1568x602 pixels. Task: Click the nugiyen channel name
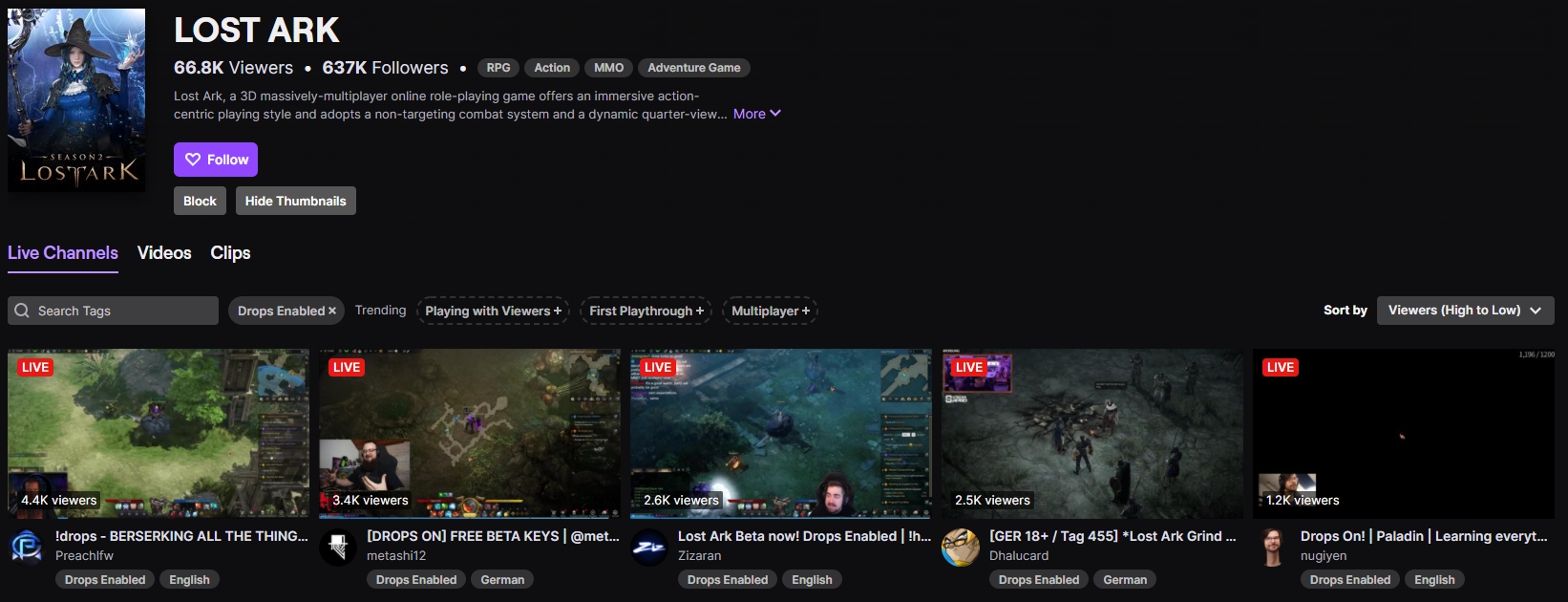tap(1324, 555)
